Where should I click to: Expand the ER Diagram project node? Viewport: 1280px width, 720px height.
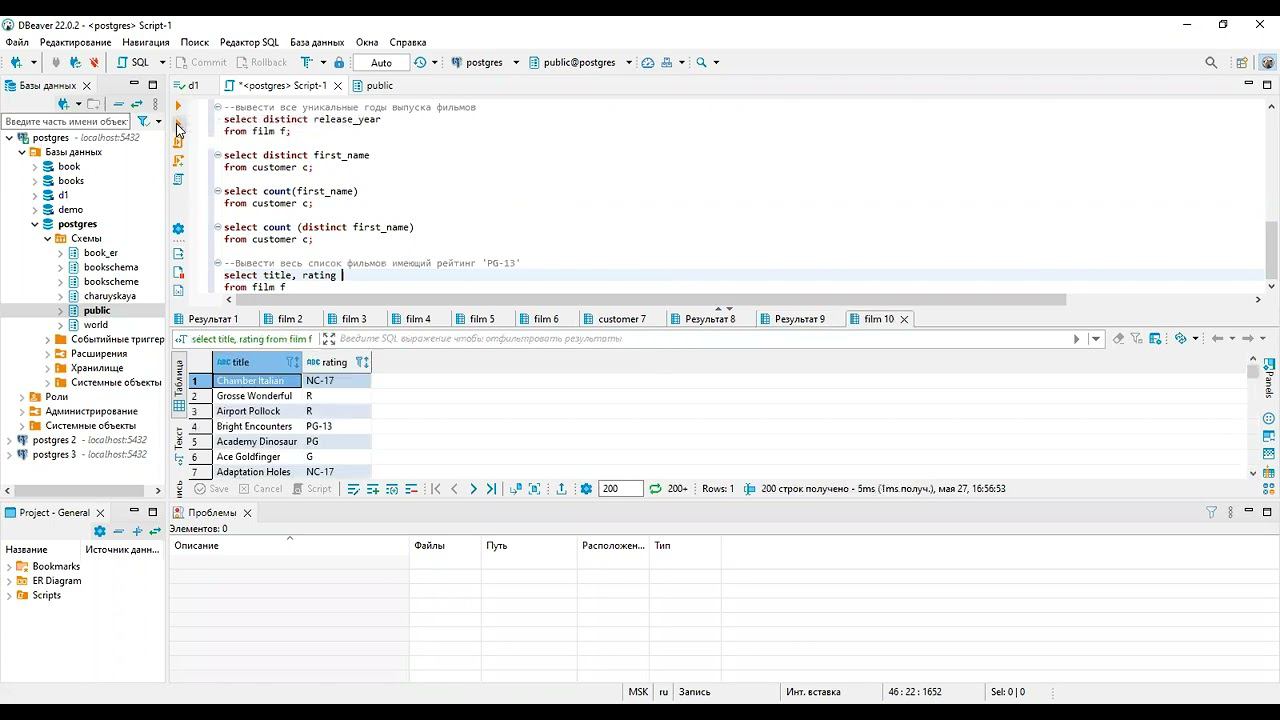pyautogui.click(x=10, y=581)
